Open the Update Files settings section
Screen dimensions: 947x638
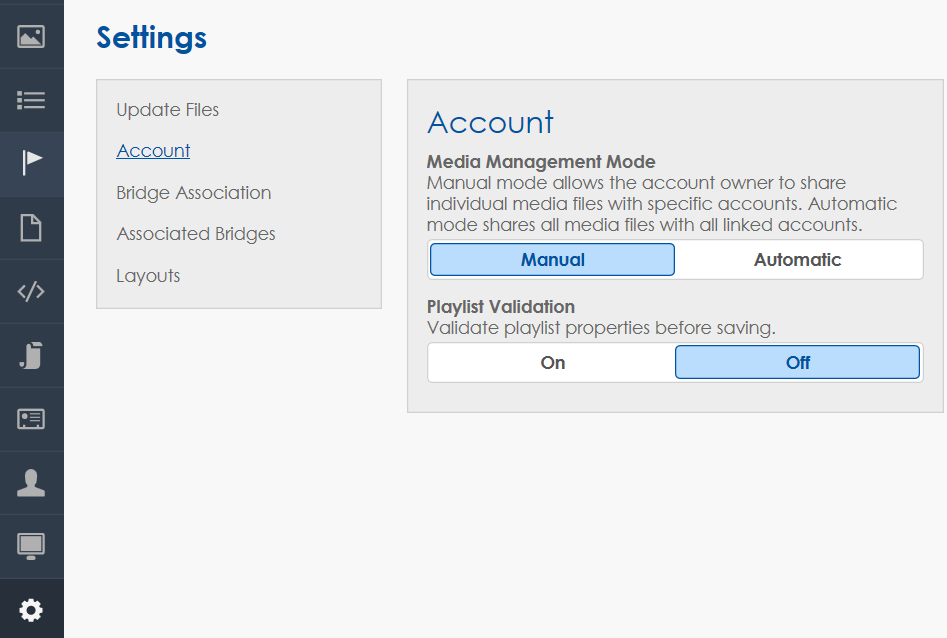167,110
